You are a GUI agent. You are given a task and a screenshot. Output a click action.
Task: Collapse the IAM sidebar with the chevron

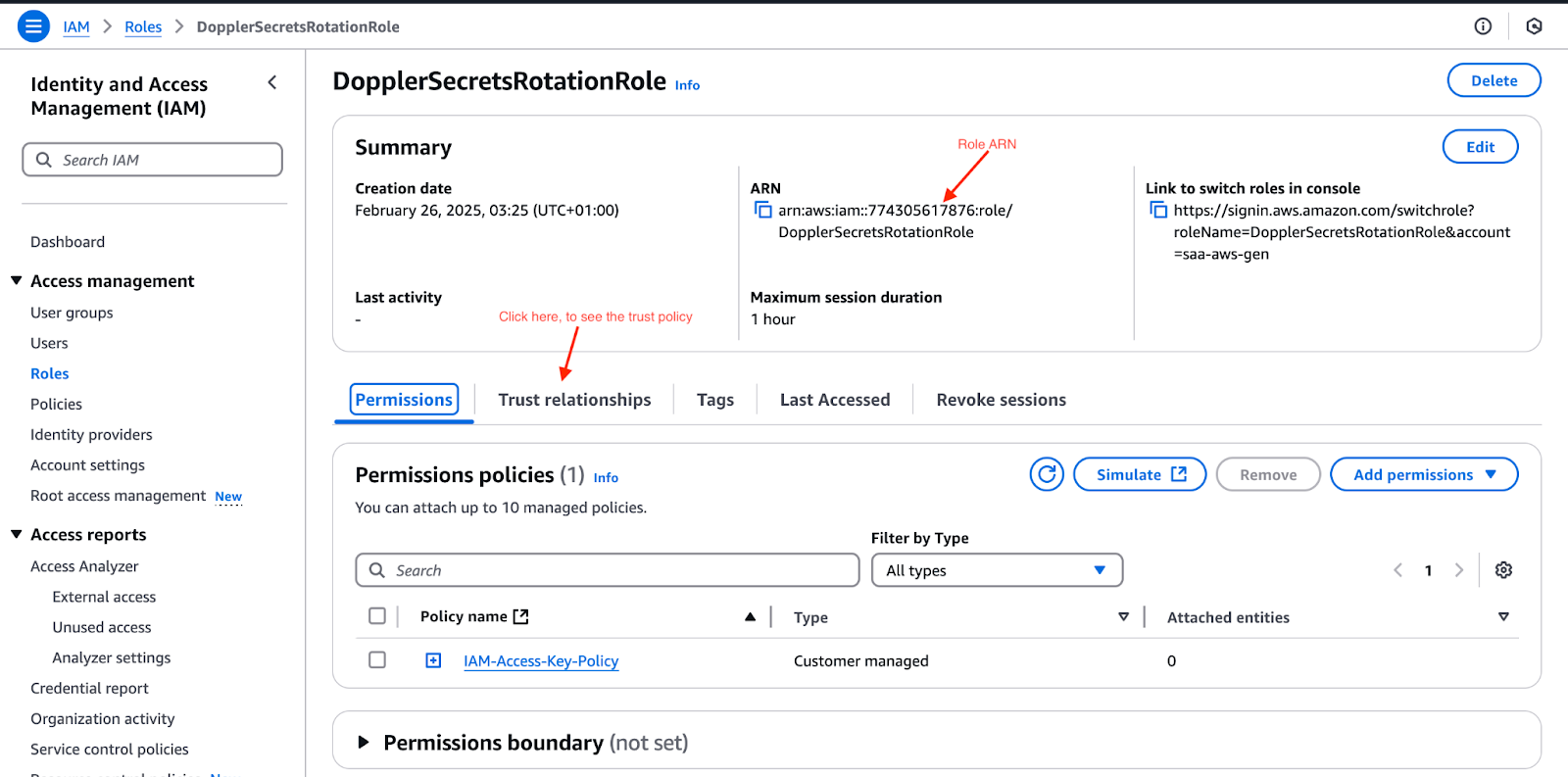click(272, 83)
